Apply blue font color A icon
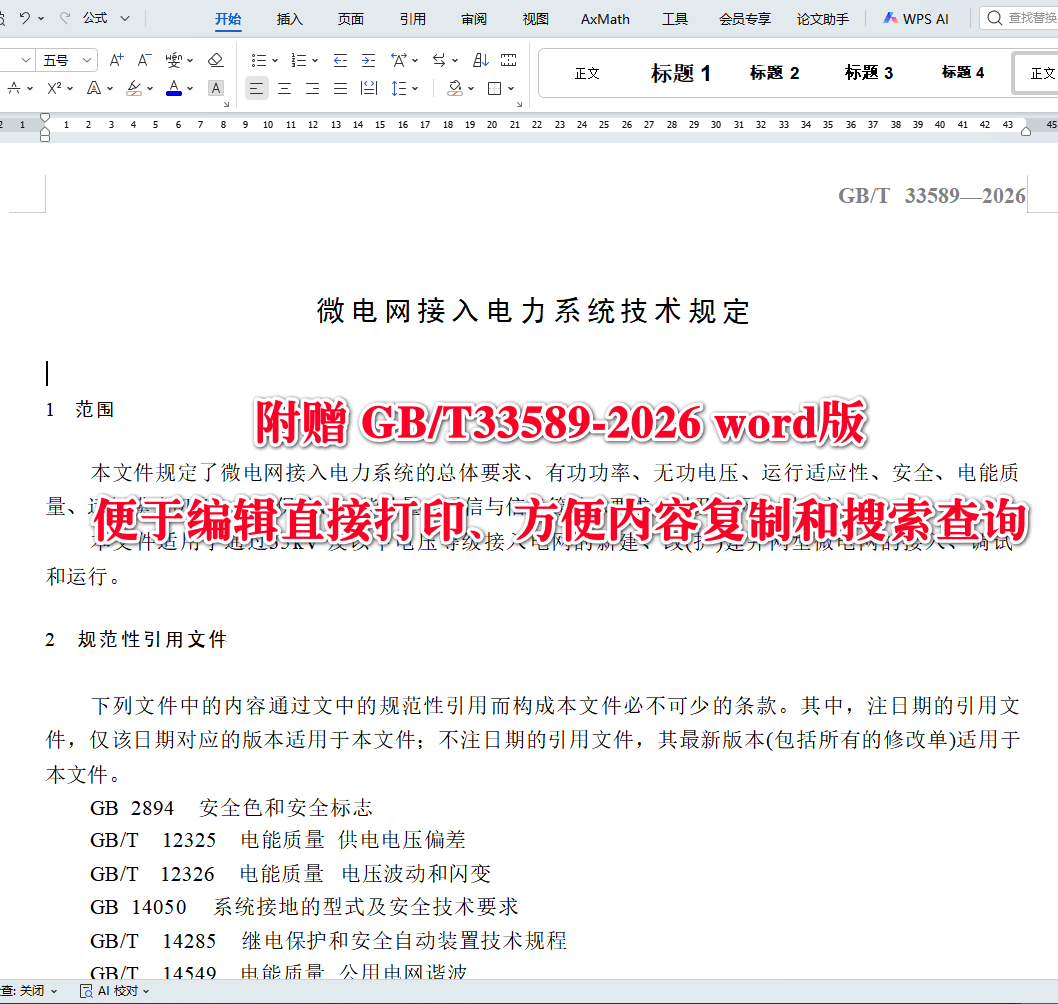 point(174,88)
